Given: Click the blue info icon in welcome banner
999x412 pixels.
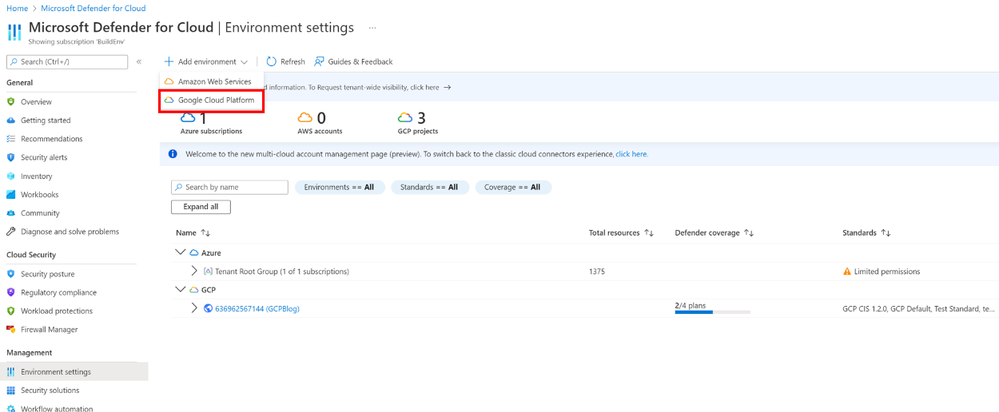Looking at the screenshot, I should point(173,154).
